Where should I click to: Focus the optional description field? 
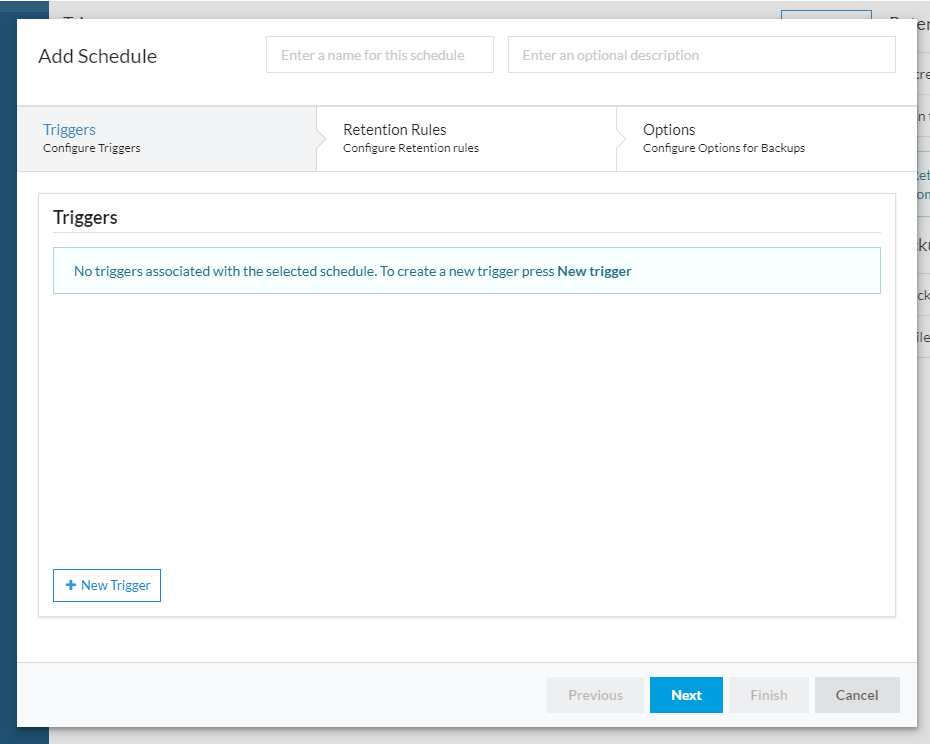[702, 55]
